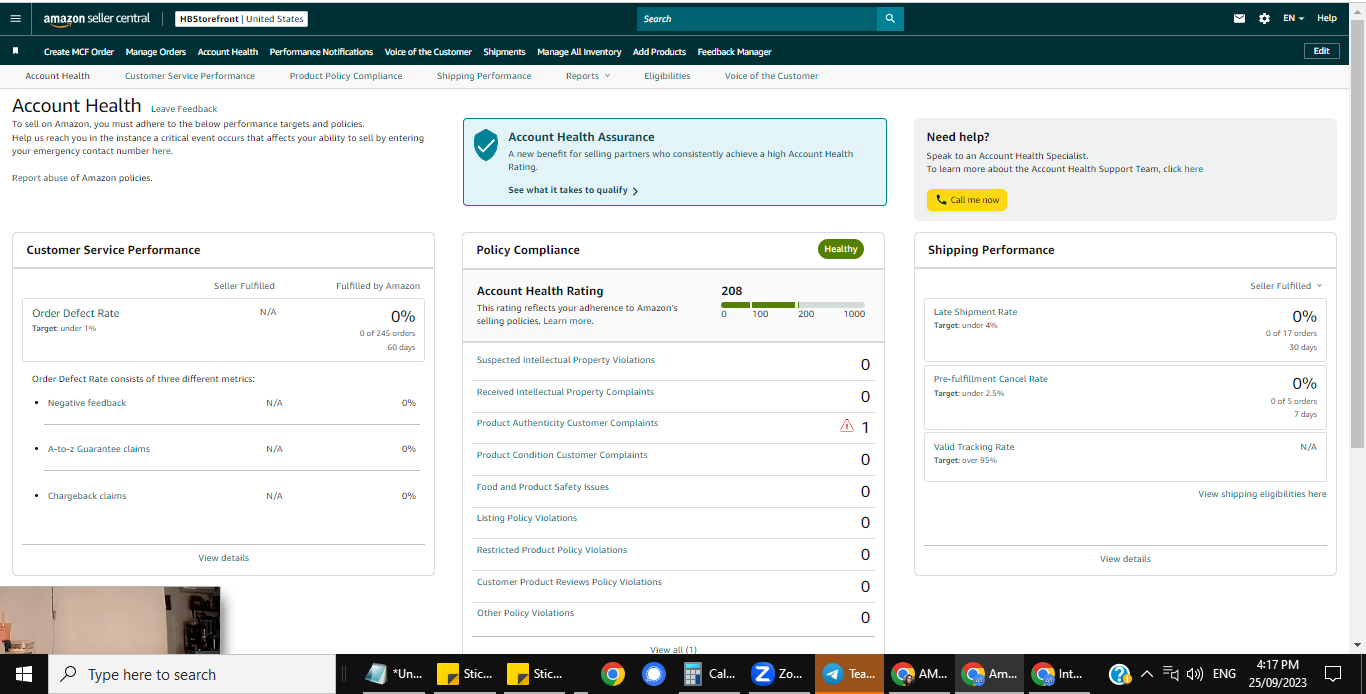Click Late Shipment Rate metric
1366x694 pixels.
(x=975, y=312)
